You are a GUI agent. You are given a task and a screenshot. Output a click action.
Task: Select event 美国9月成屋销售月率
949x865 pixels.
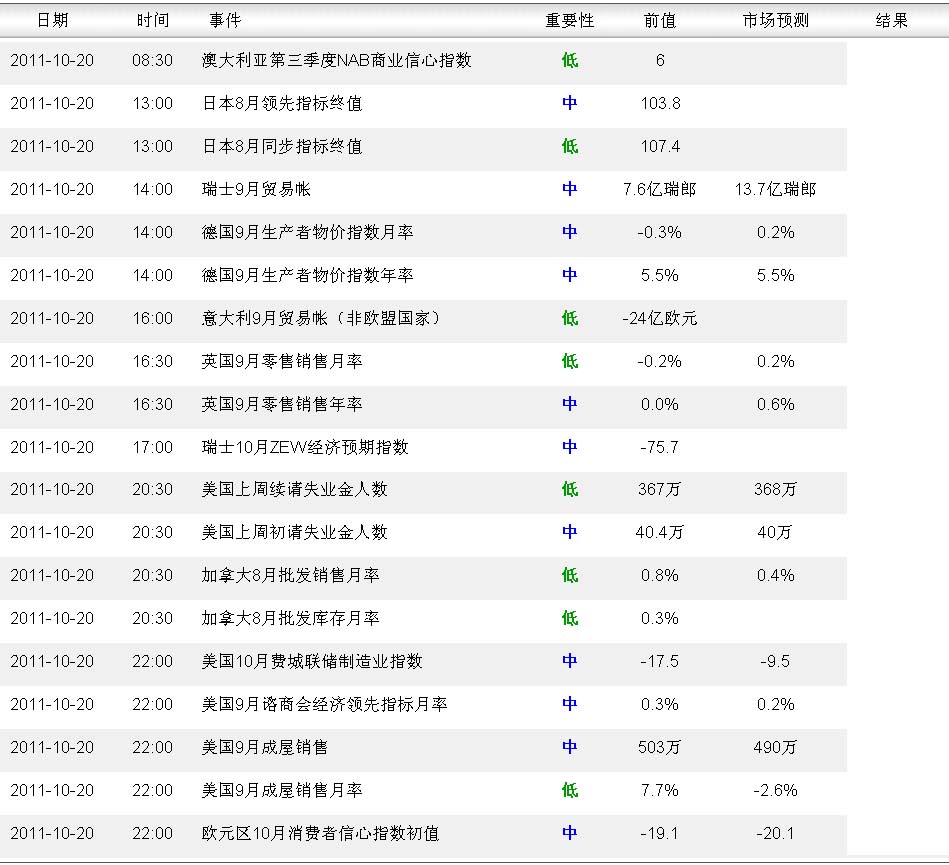tap(282, 790)
